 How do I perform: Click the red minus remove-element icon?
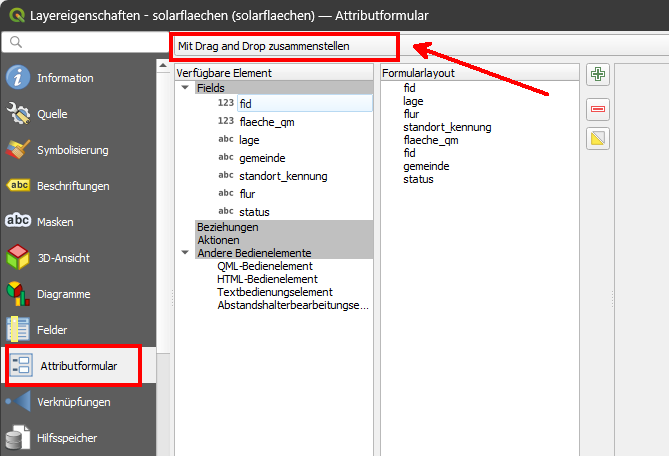tap(598, 107)
